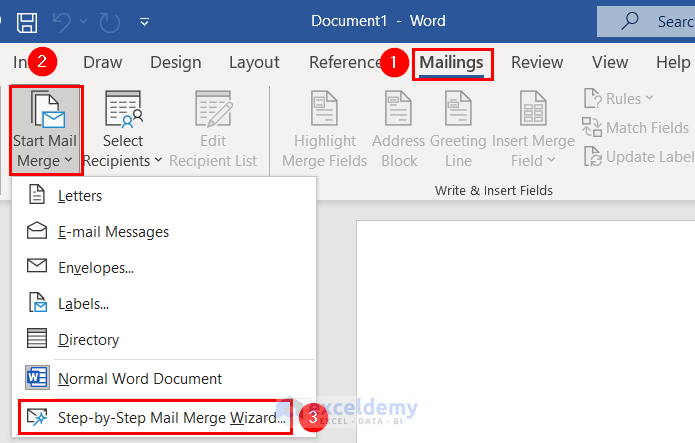Insert a Greeting Line
The image size is (695, 443).
458,129
